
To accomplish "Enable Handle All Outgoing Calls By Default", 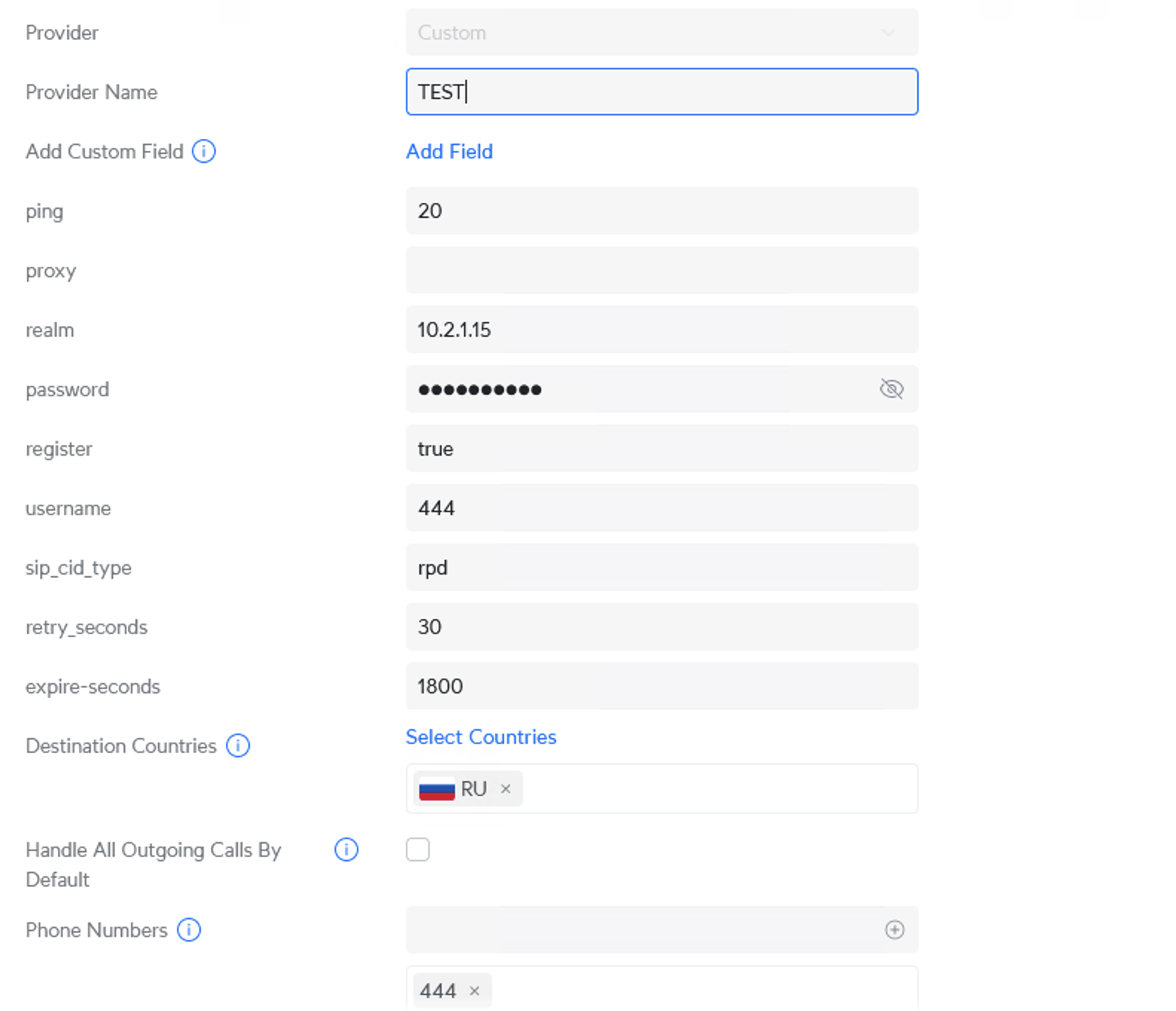I will (x=418, y=850).
